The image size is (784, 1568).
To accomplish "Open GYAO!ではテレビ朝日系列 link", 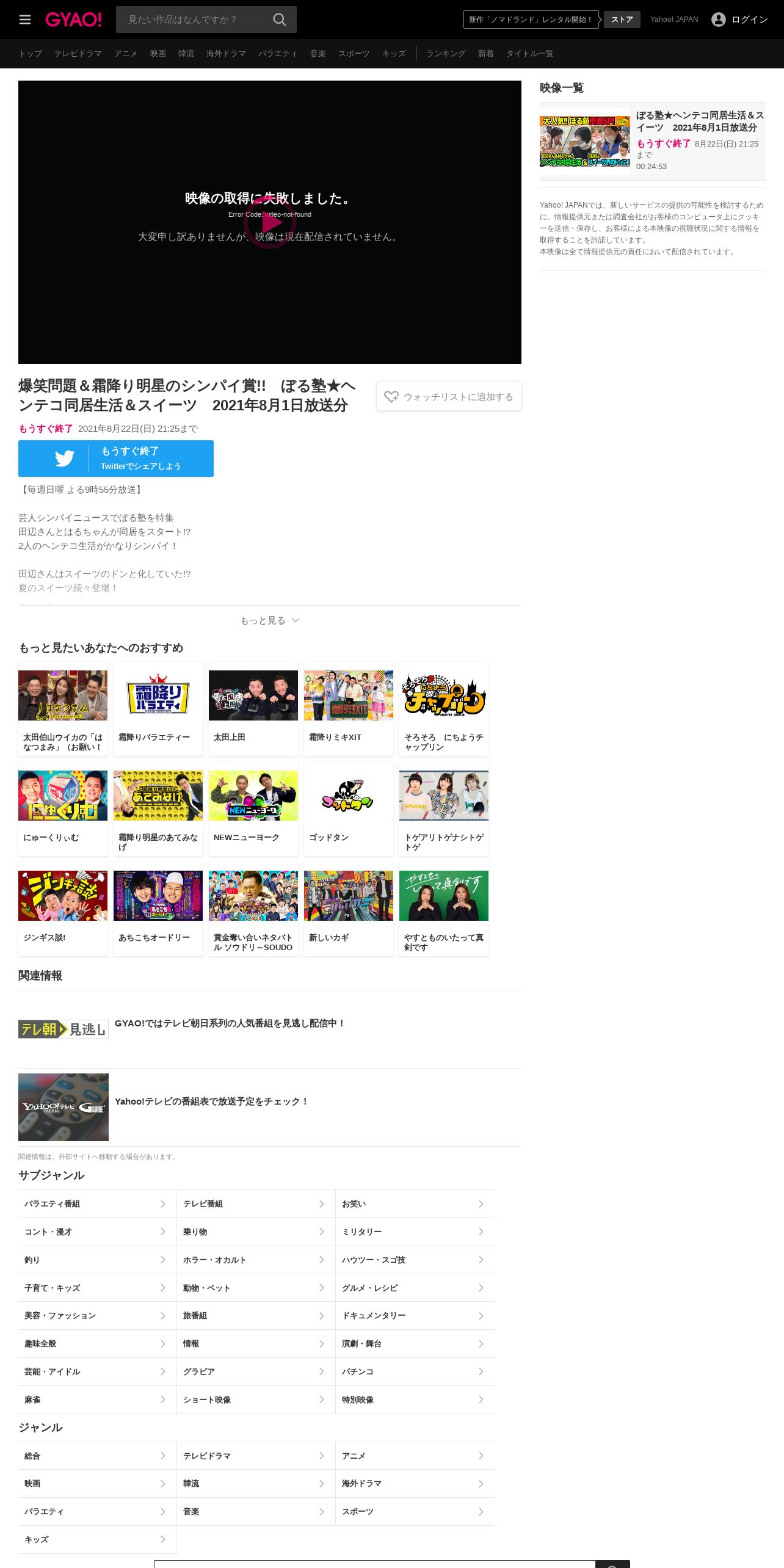I will click(x=230, y=1023).
